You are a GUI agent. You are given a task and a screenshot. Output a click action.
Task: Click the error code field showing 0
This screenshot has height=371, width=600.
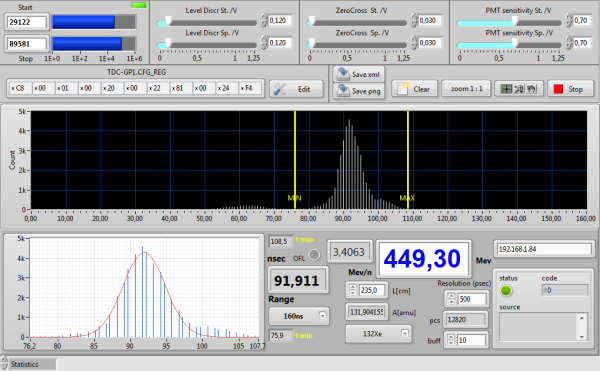[564, 290]
